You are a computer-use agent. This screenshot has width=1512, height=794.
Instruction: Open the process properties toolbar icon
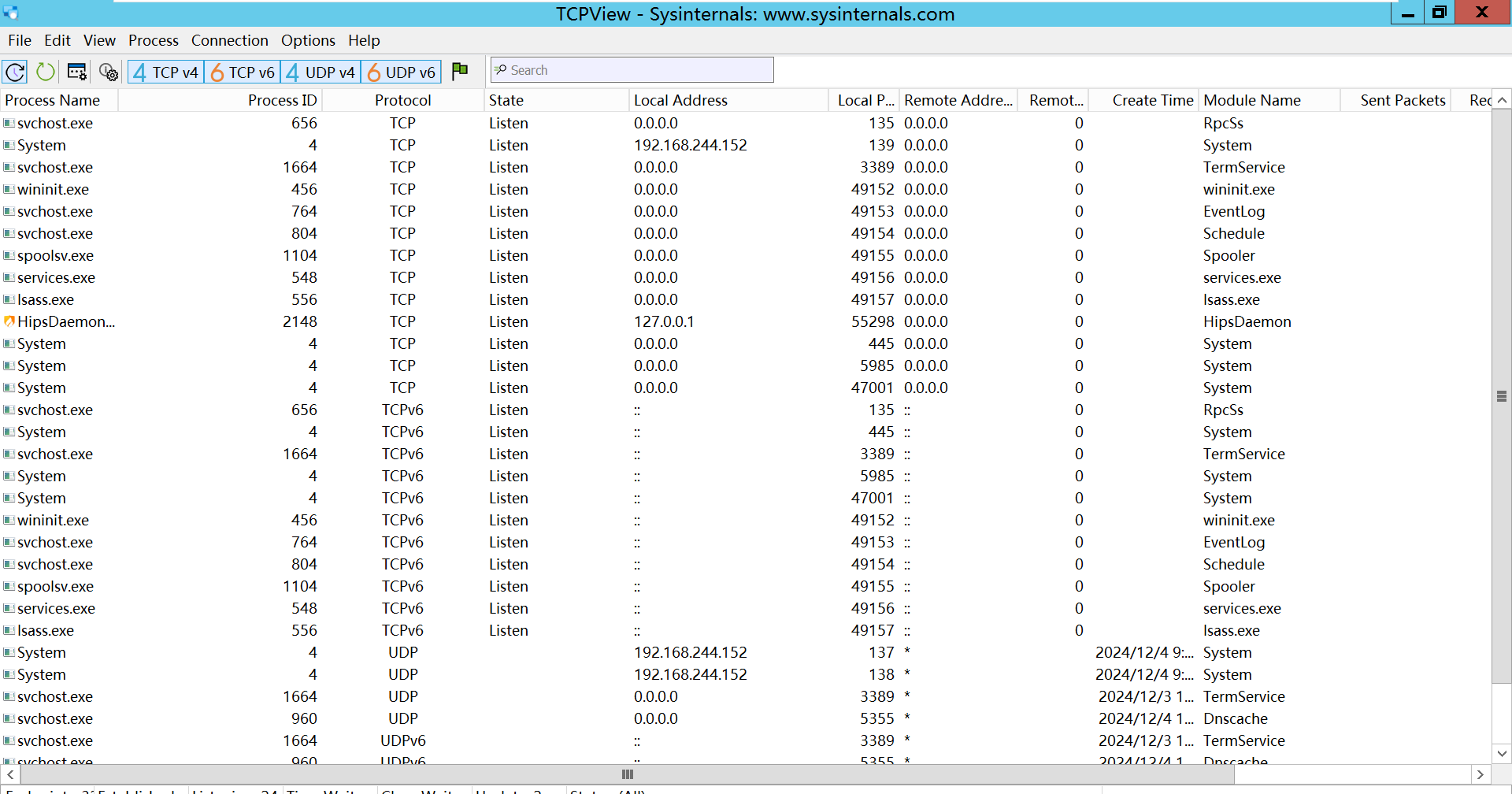pyautogui.click(x=77, y=72)
